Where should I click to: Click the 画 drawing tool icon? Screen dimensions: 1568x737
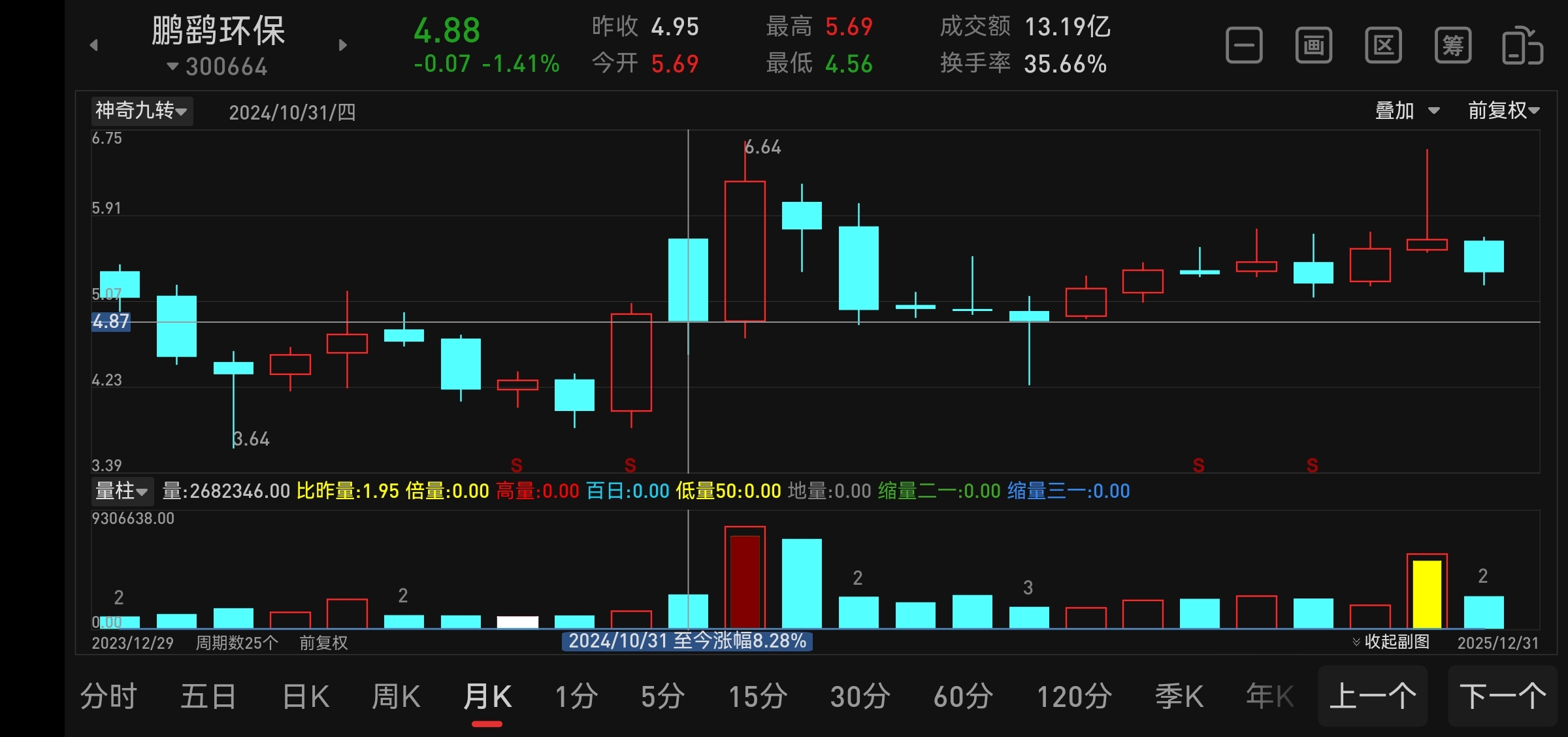click(1313, 46)
